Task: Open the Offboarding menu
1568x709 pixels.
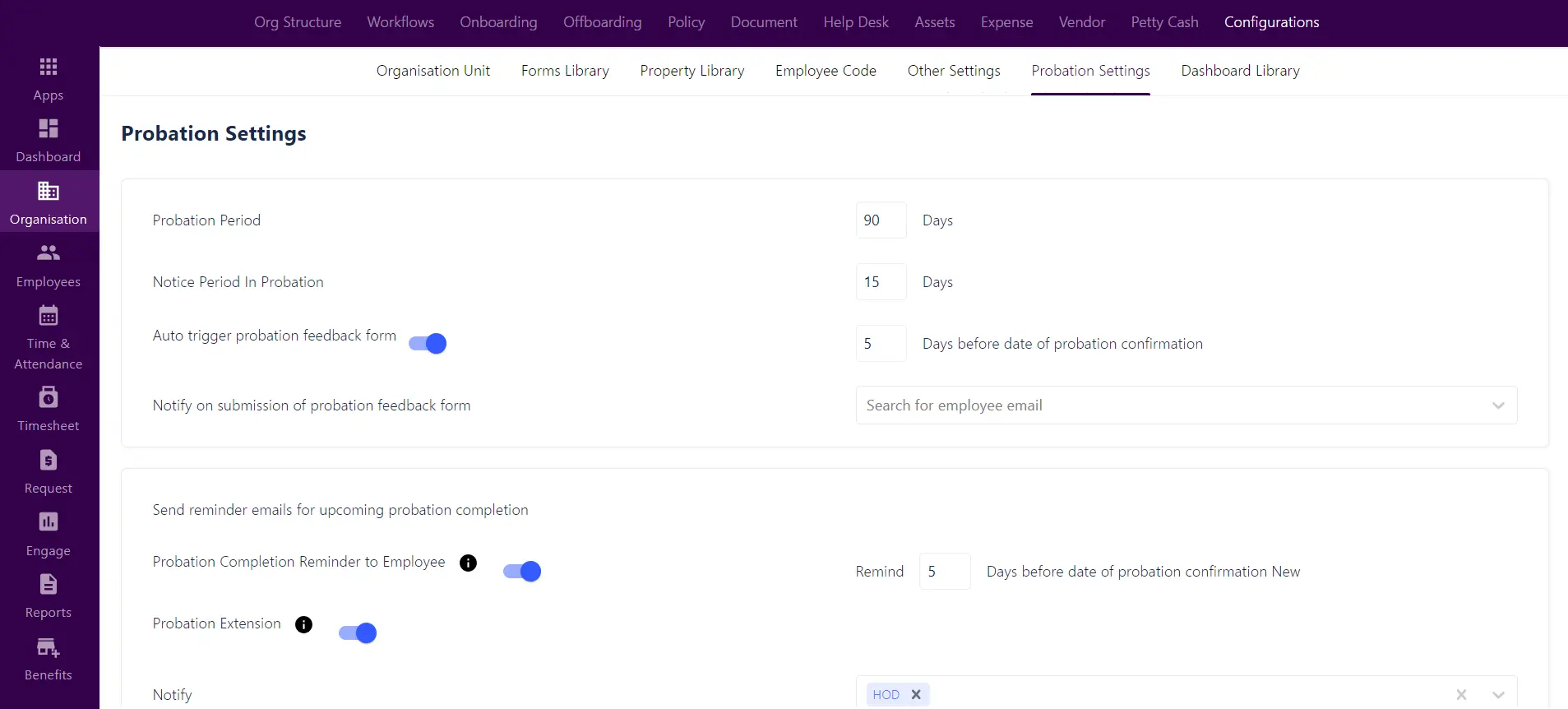Action: pos(603,22)
